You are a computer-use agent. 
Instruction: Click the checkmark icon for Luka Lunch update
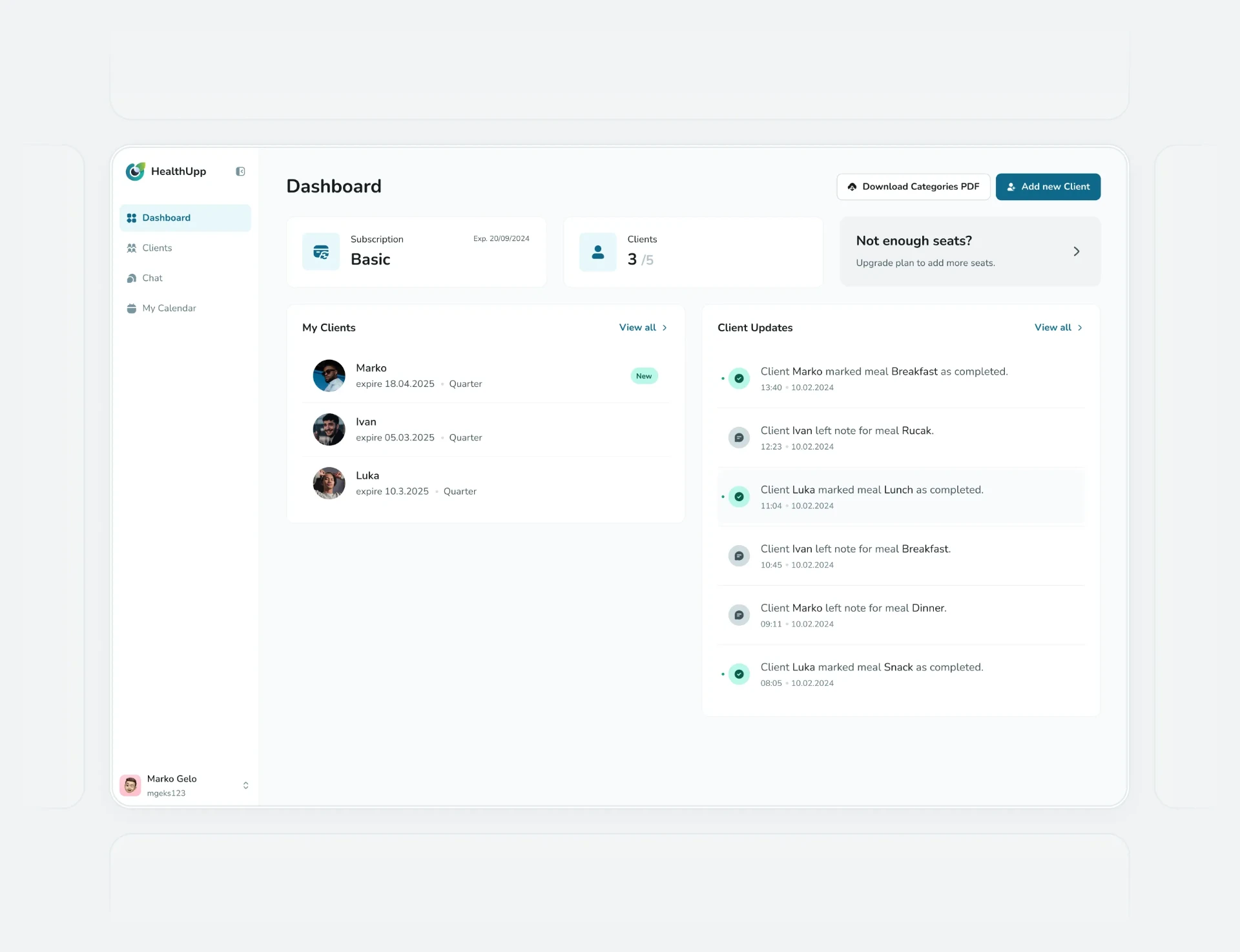click(739, 497)
